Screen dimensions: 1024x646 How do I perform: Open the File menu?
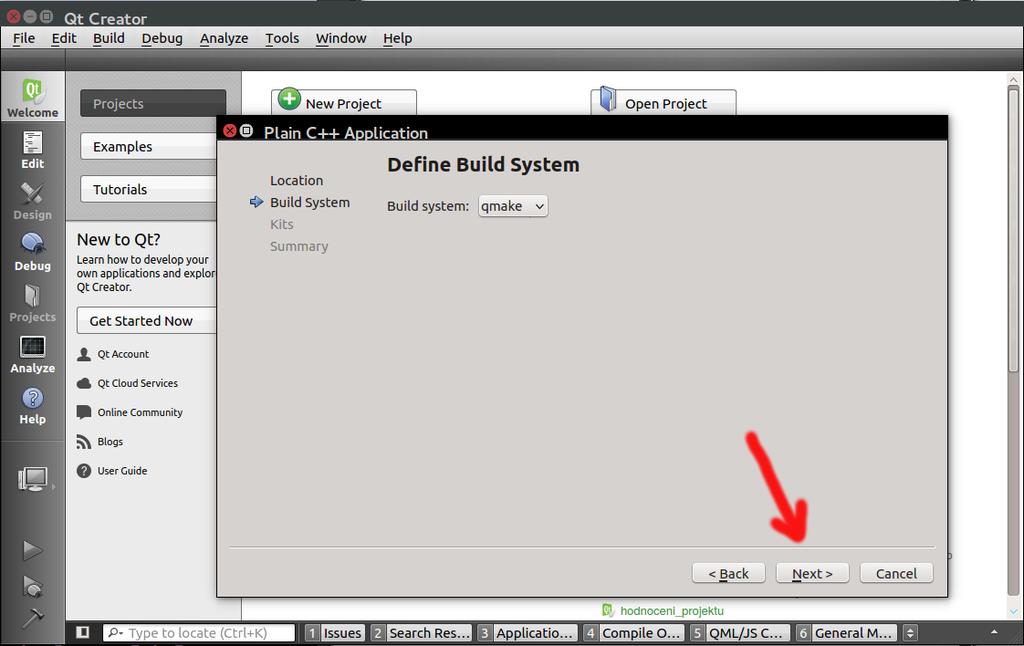[24, 38]
